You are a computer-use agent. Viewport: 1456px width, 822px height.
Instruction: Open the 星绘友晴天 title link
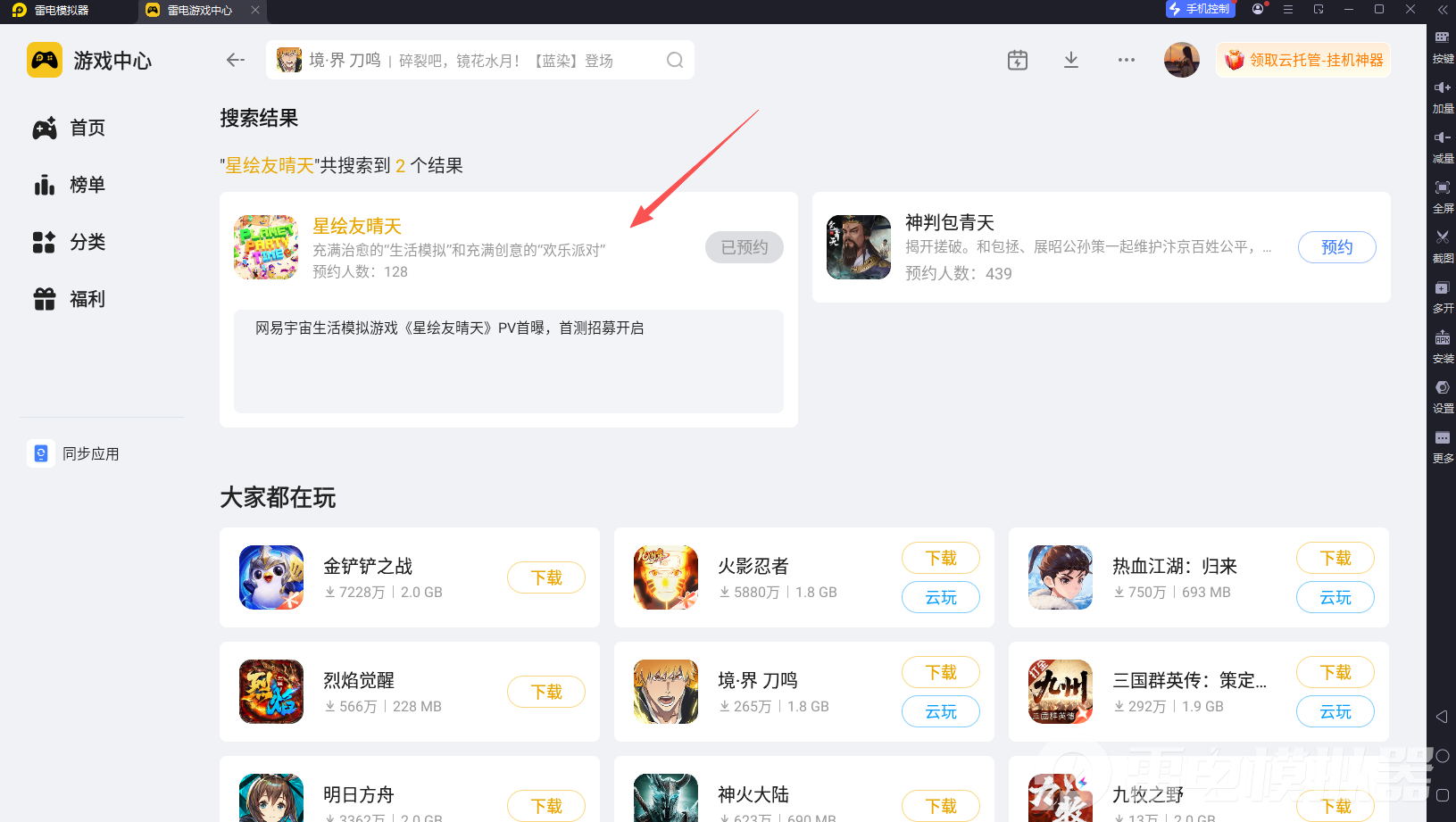(357, 226)
